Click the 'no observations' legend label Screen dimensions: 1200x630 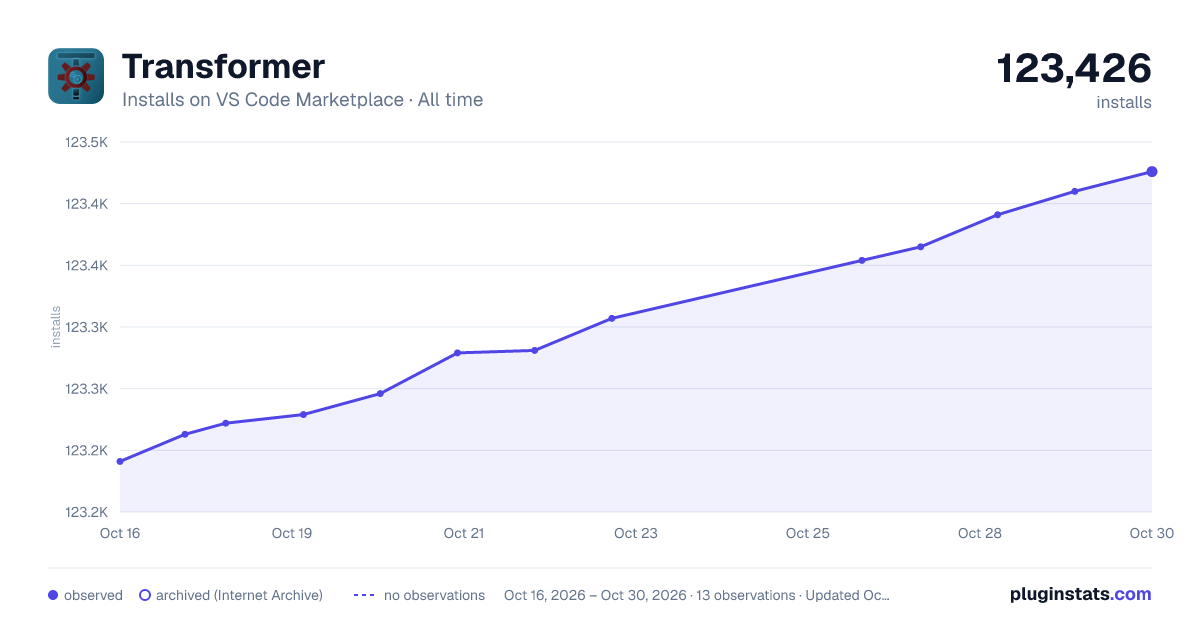click(434, 595)
